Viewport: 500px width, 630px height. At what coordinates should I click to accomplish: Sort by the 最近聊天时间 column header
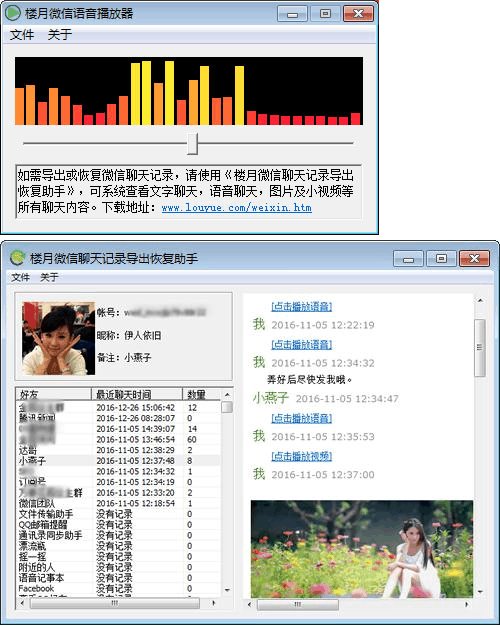coord(137,394)
